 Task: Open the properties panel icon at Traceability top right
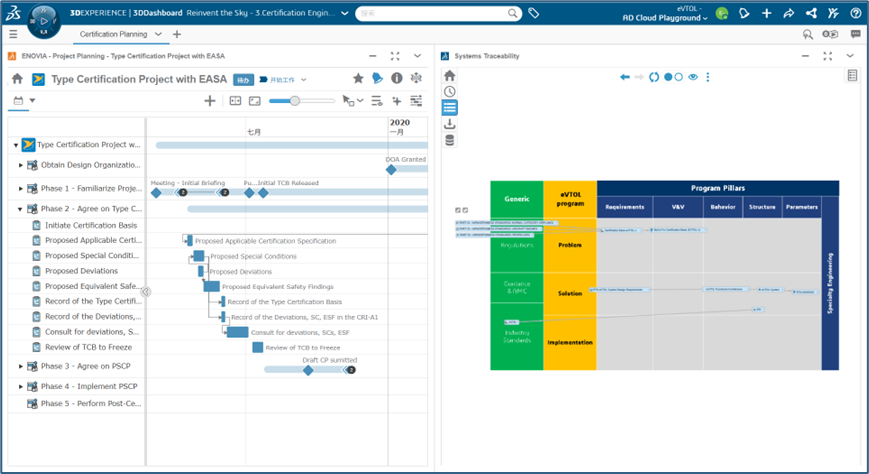[852, 75]
